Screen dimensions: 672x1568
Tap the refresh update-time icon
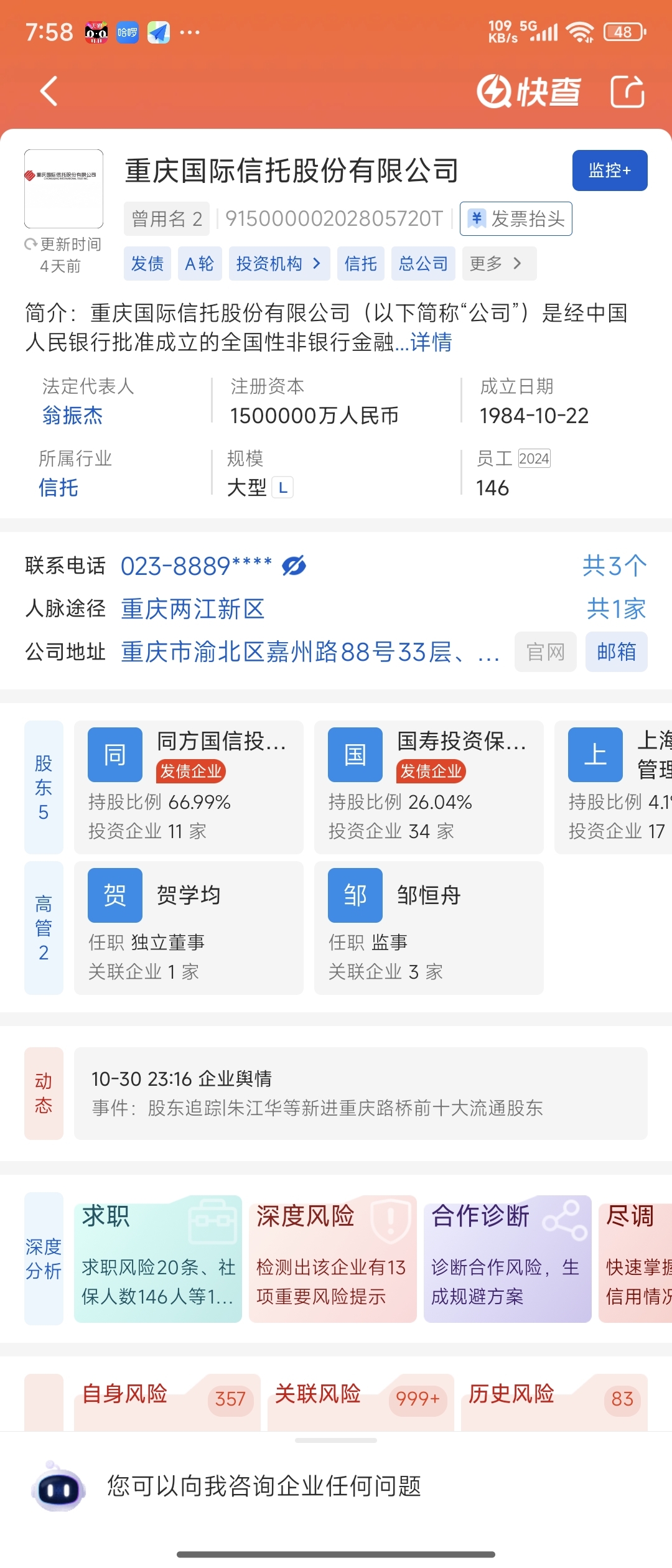(30, 245)
